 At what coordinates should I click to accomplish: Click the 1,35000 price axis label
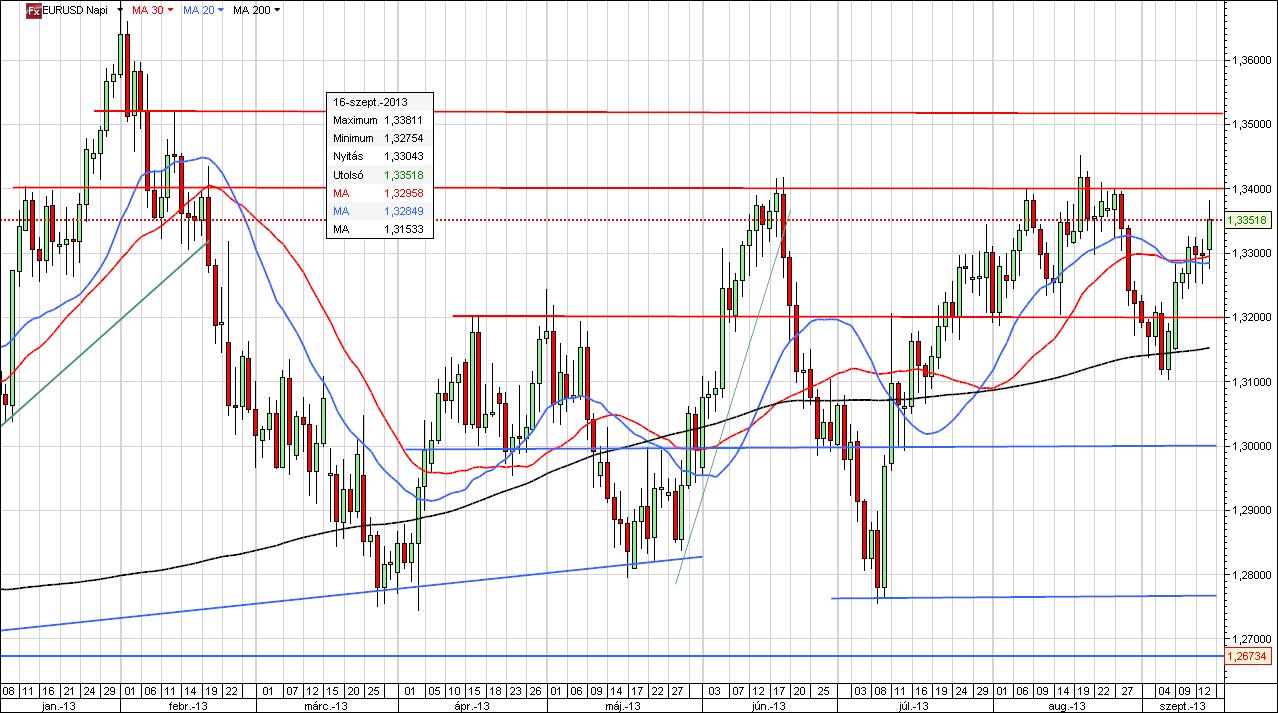[1250, 124]
